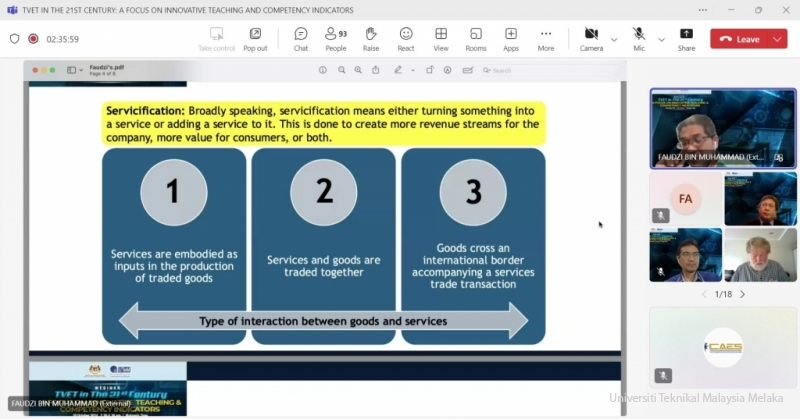Open the Leave button dropdown arrow
This screenshot has height=419, width=800.
tap(777, 39)
